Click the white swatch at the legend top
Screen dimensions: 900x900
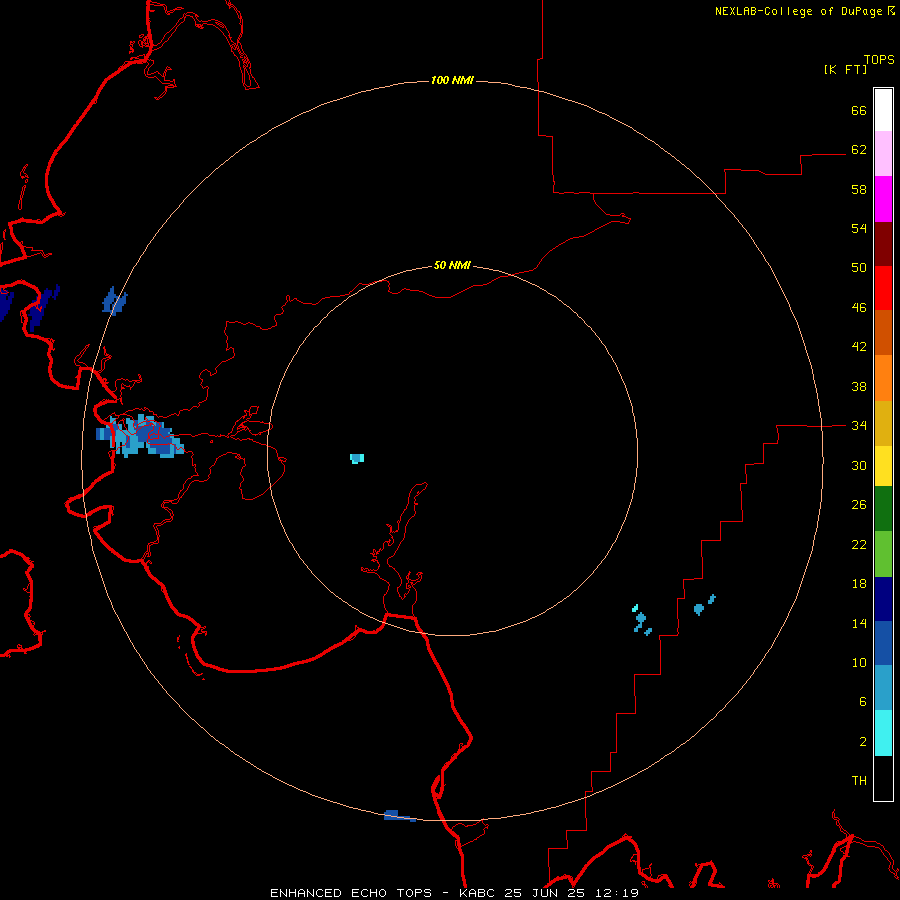[883, 110]
